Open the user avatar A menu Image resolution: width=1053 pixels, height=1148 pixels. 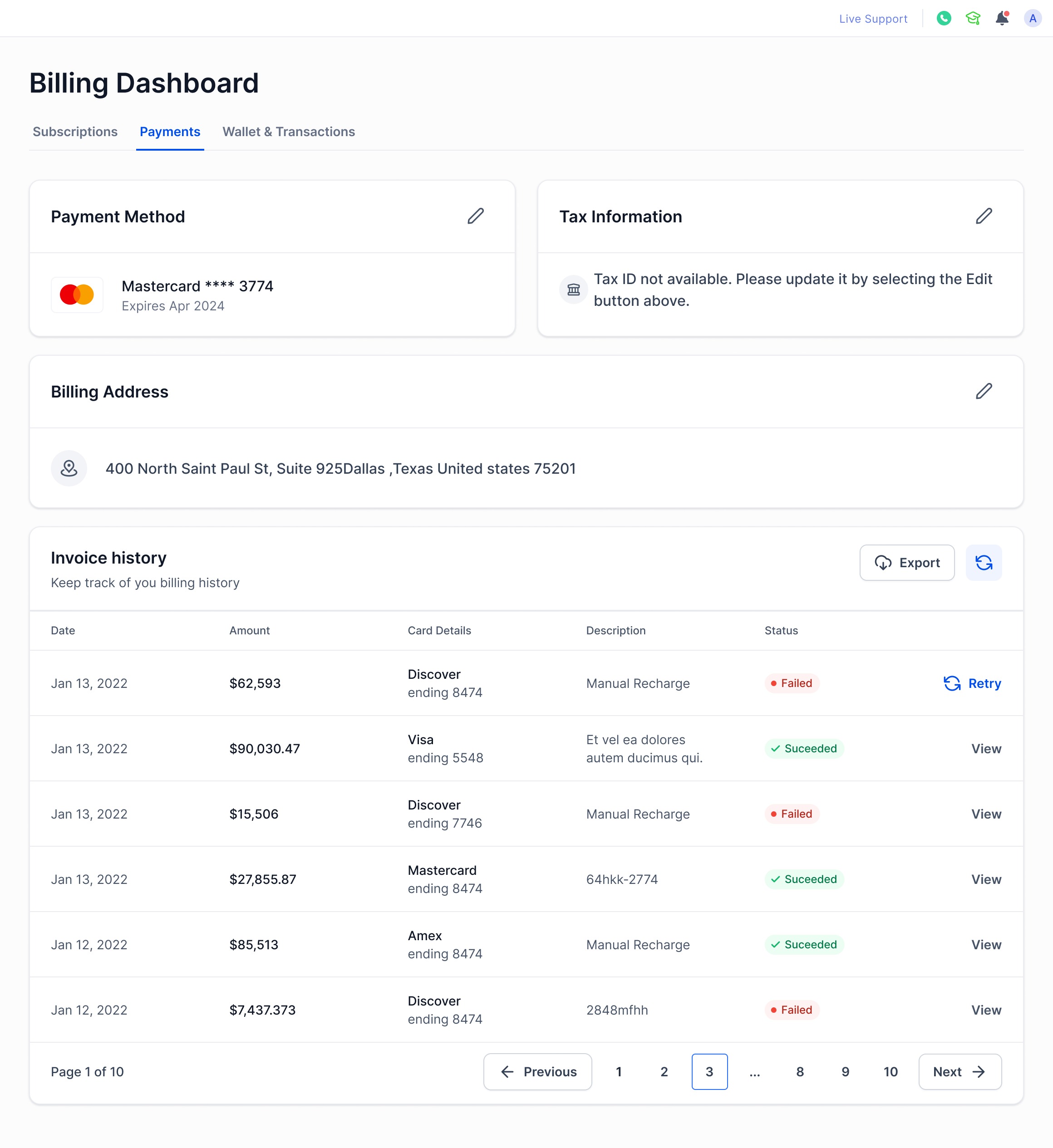pyautogui.click(x=1032, y=18)
